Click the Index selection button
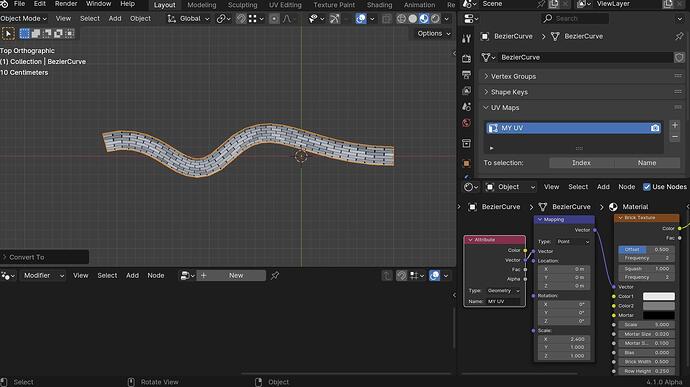Viewport: 690px width, 387px height. [x=581, y=163]
